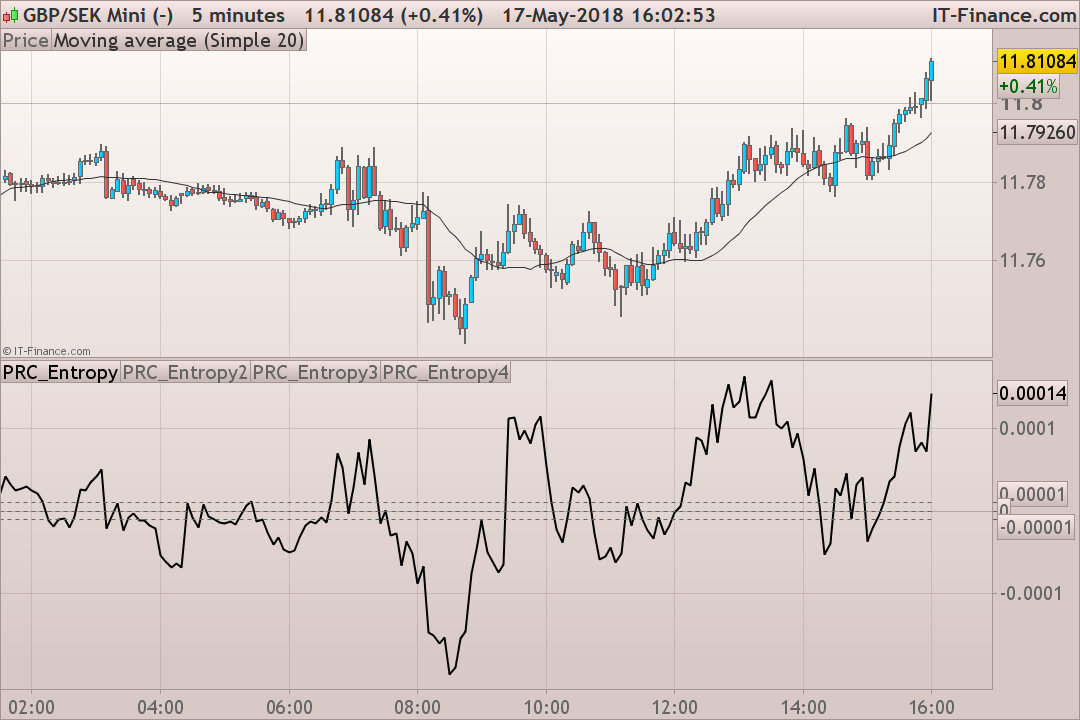Select the PRC_Entropy indicator tab
The height and width of the screenshot is (720, 1080).
tap(61, 373)
